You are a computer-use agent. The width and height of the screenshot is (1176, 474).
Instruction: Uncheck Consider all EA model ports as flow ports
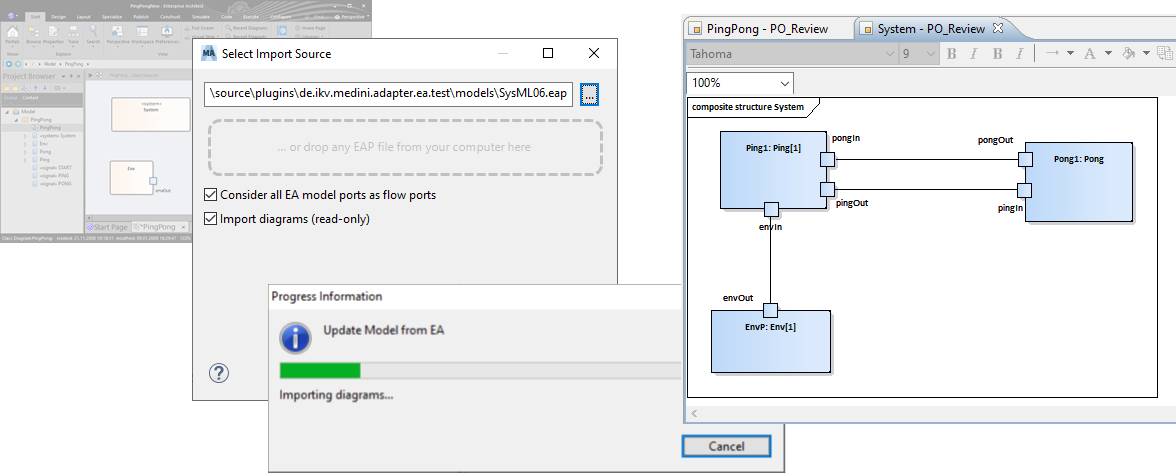pyautogui.click(x=211, y=195)
